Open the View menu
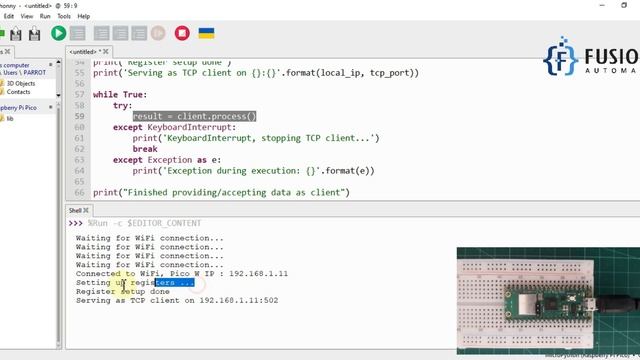This screenshot has height=360, width=640. coord(27,16)
